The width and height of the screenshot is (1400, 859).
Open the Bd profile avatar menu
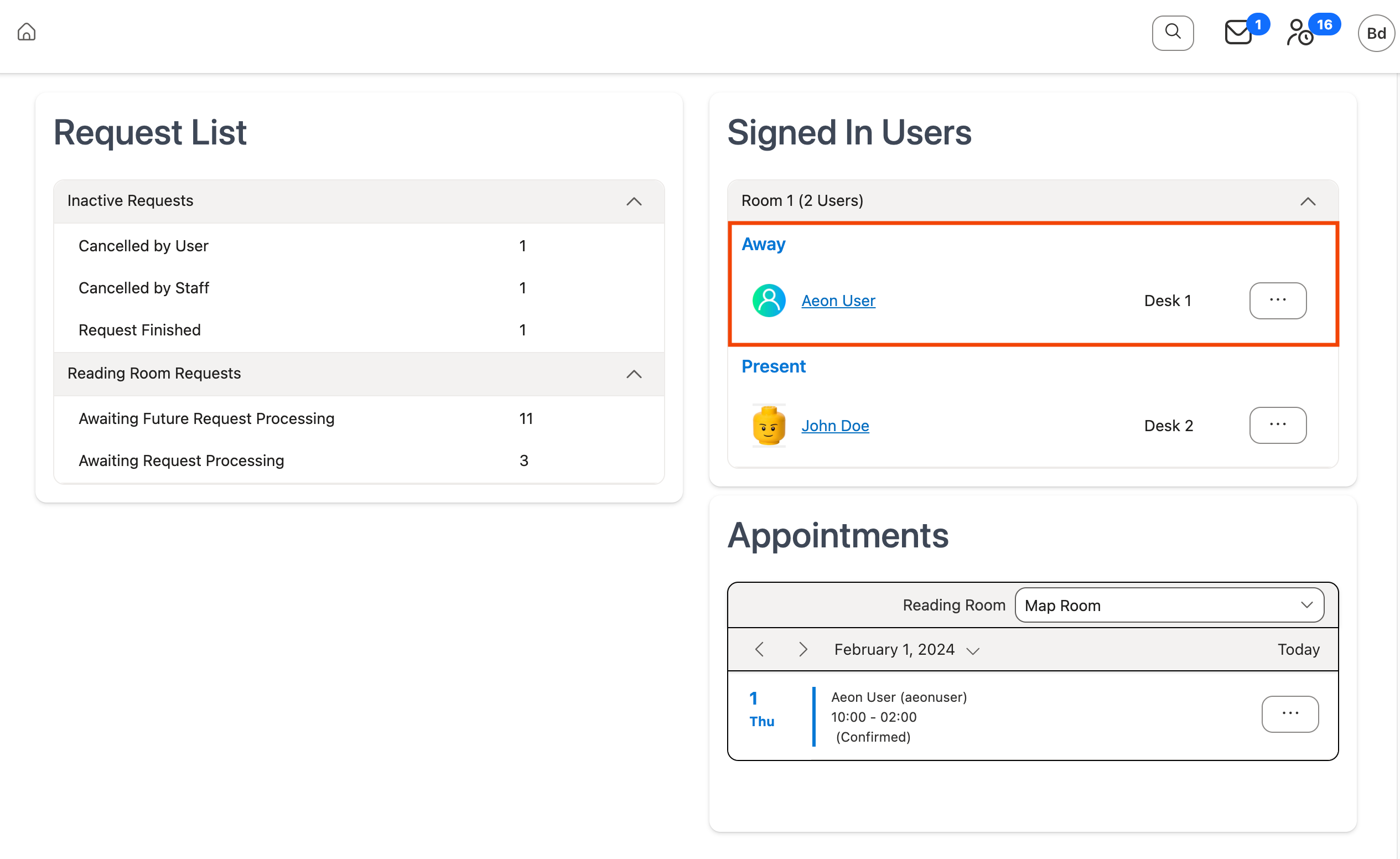pos(1375,34)
